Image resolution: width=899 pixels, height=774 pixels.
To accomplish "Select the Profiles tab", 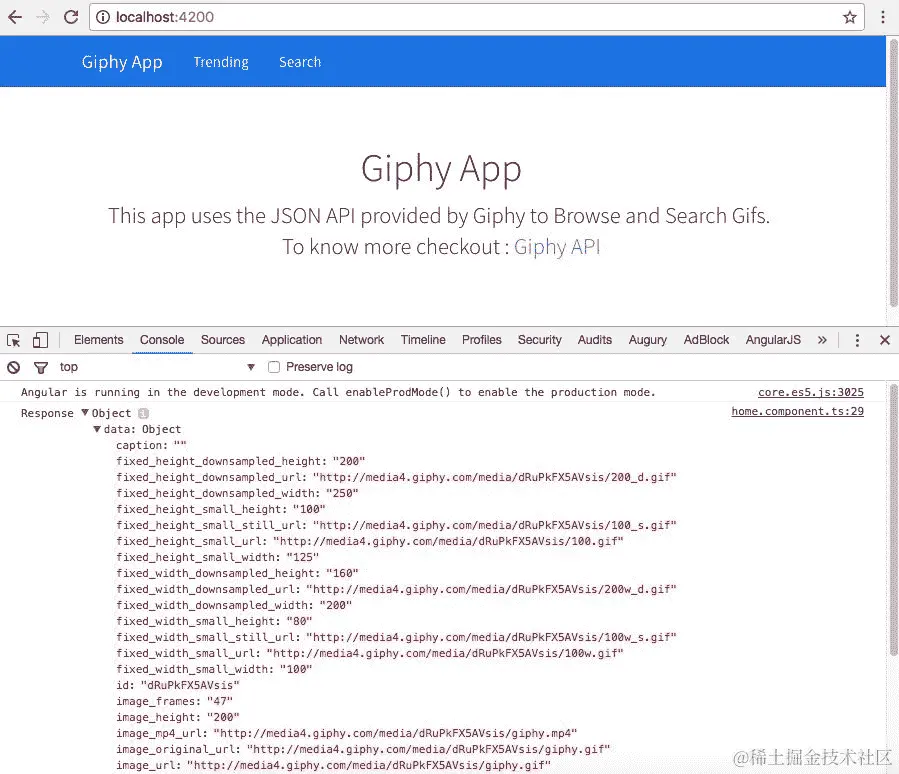I will point(482,340).
